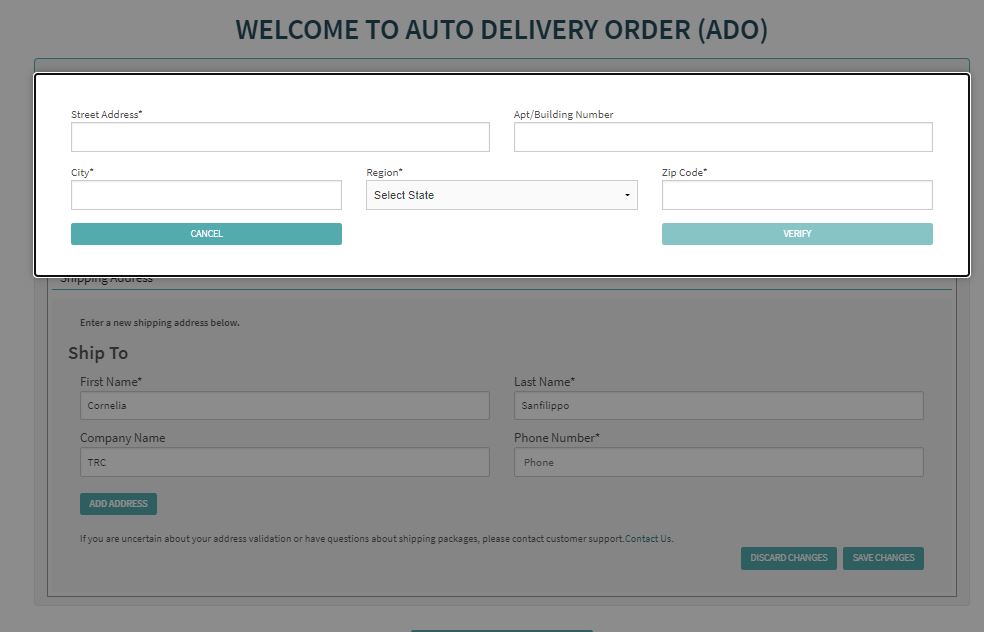Click the 'Last Name*' label
This screenshot has width=984, height=632.
click(x=544, y=382)
